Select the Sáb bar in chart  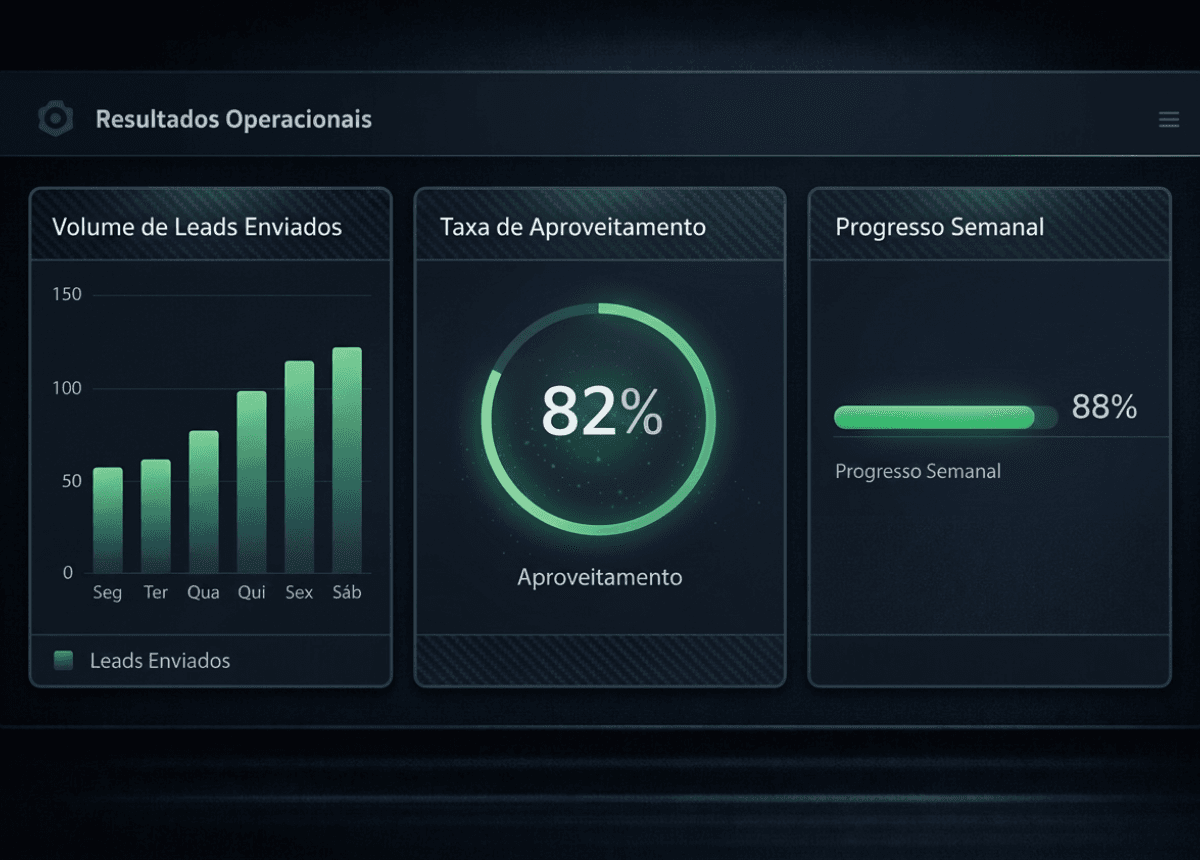(347, 460)
